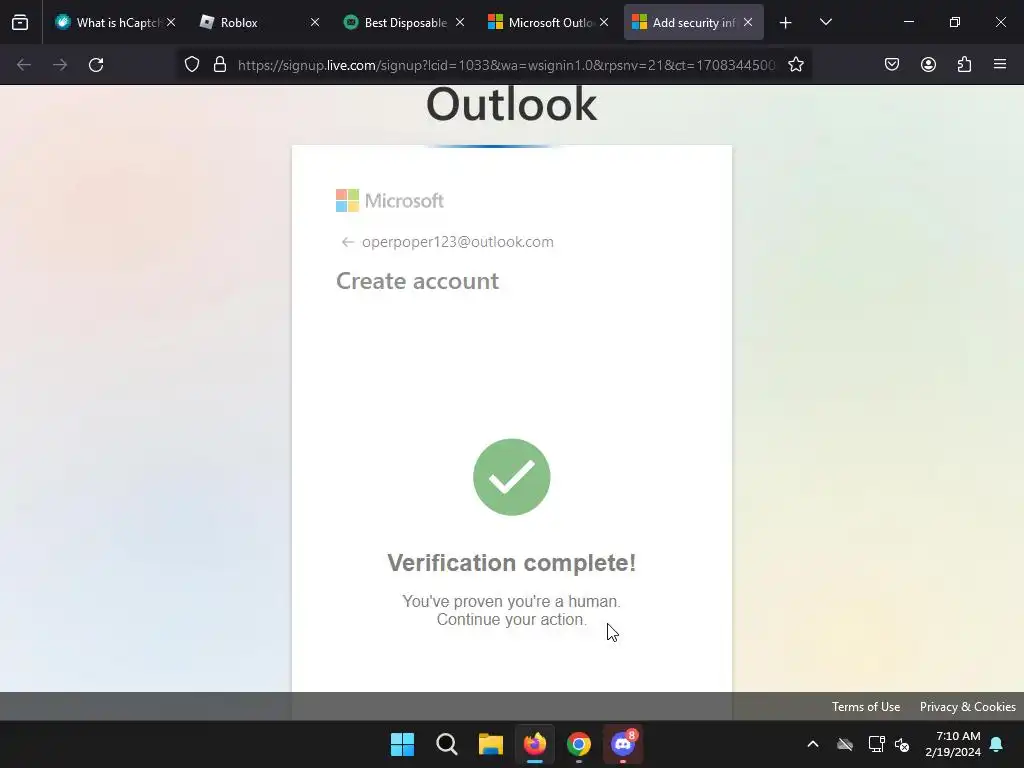Open the Firefox account icon

[928, 64]
